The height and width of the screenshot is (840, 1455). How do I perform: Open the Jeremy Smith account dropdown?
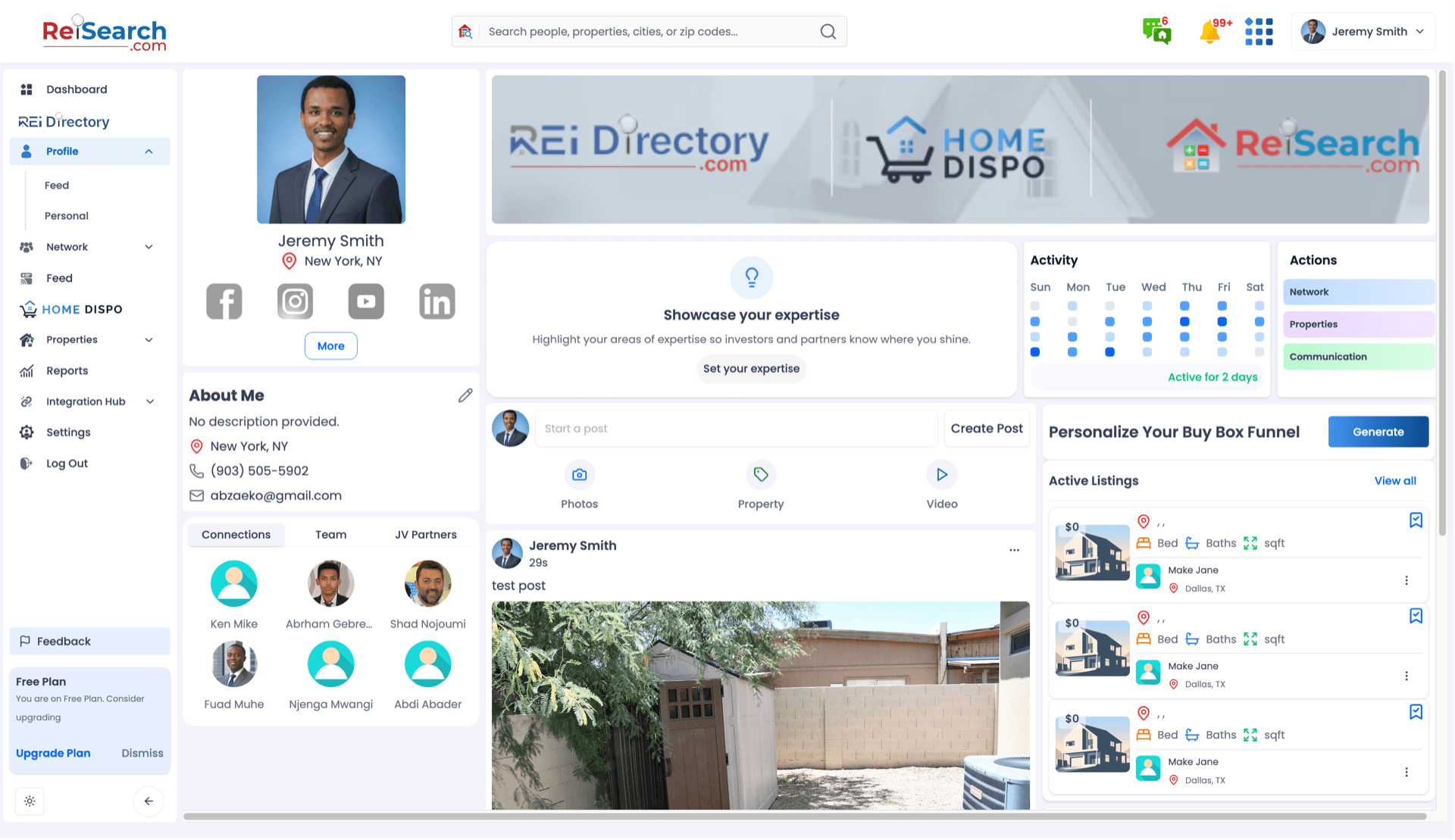pos(1363,32)
